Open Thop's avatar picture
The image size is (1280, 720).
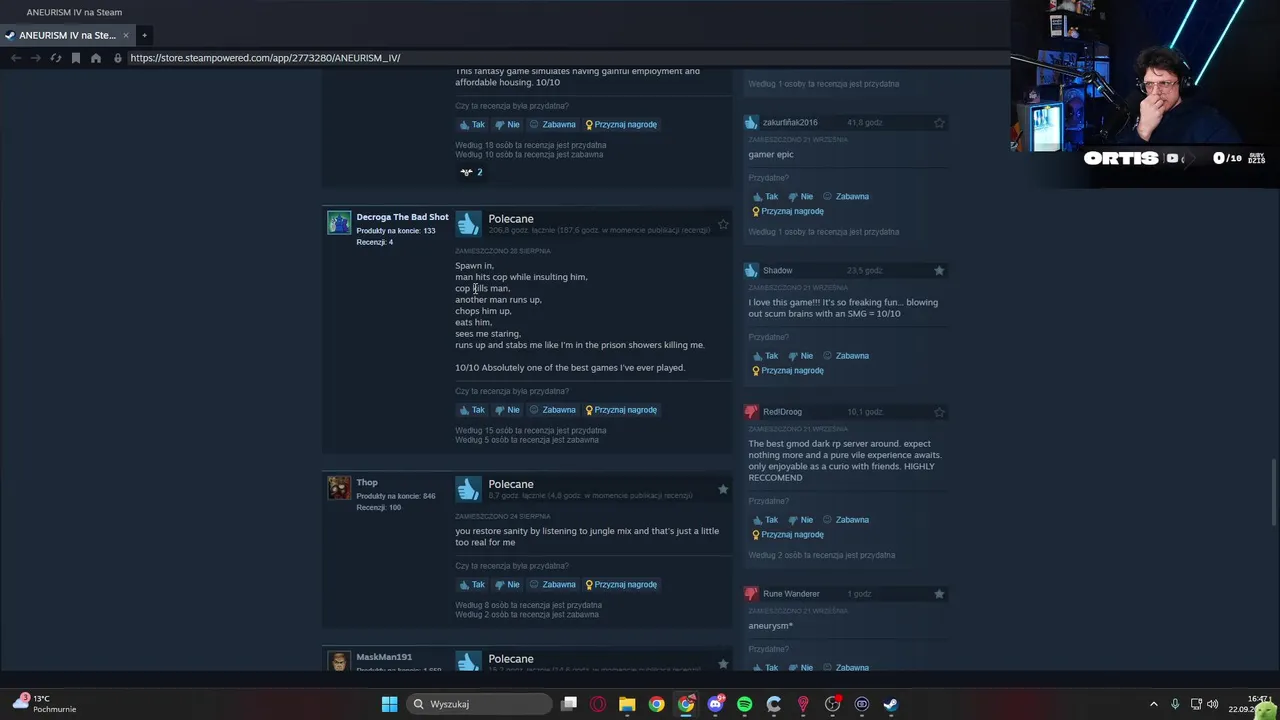coord(339,487)
